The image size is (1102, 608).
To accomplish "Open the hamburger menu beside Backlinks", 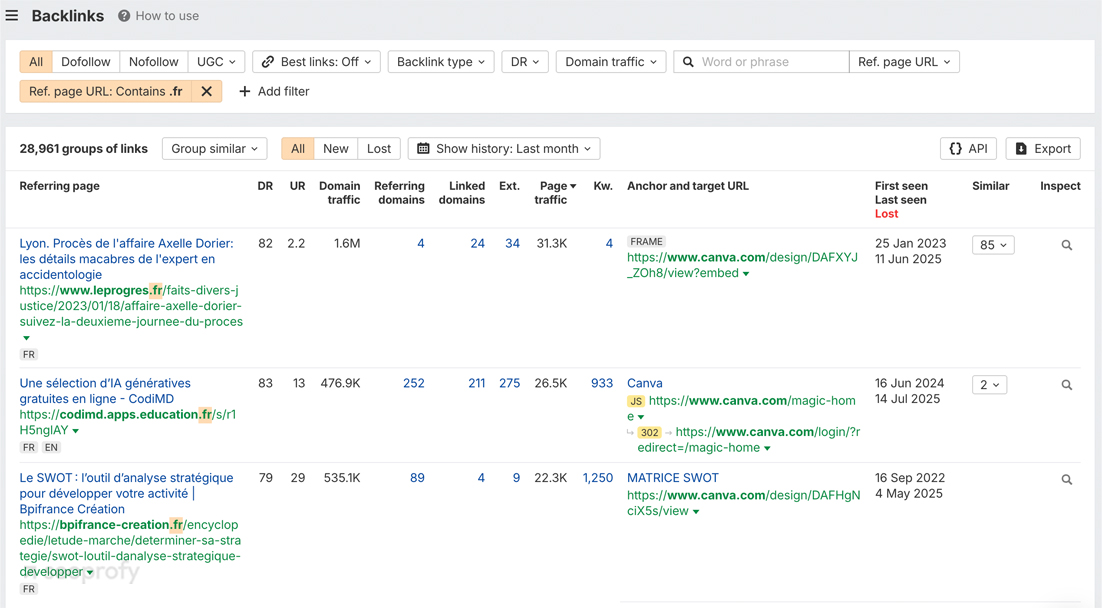I will 12,15.
